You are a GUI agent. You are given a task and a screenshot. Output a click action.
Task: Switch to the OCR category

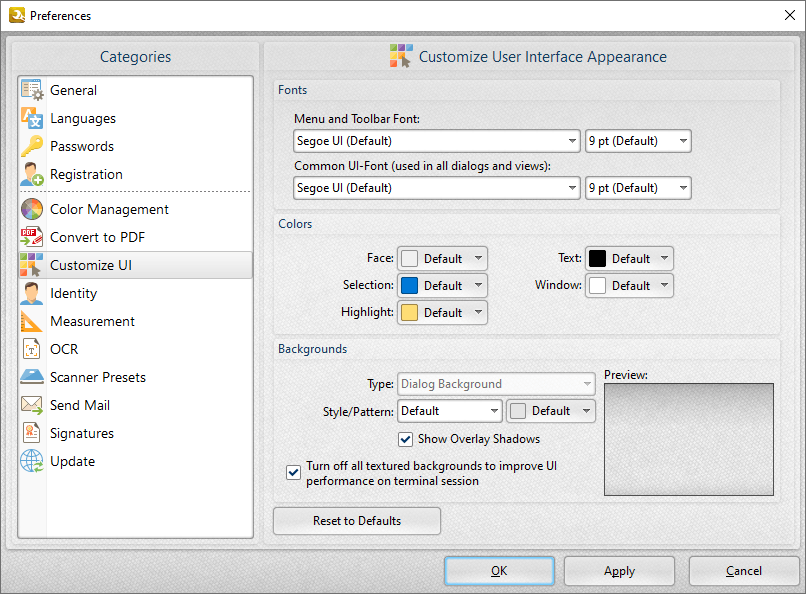click(33, 349)
